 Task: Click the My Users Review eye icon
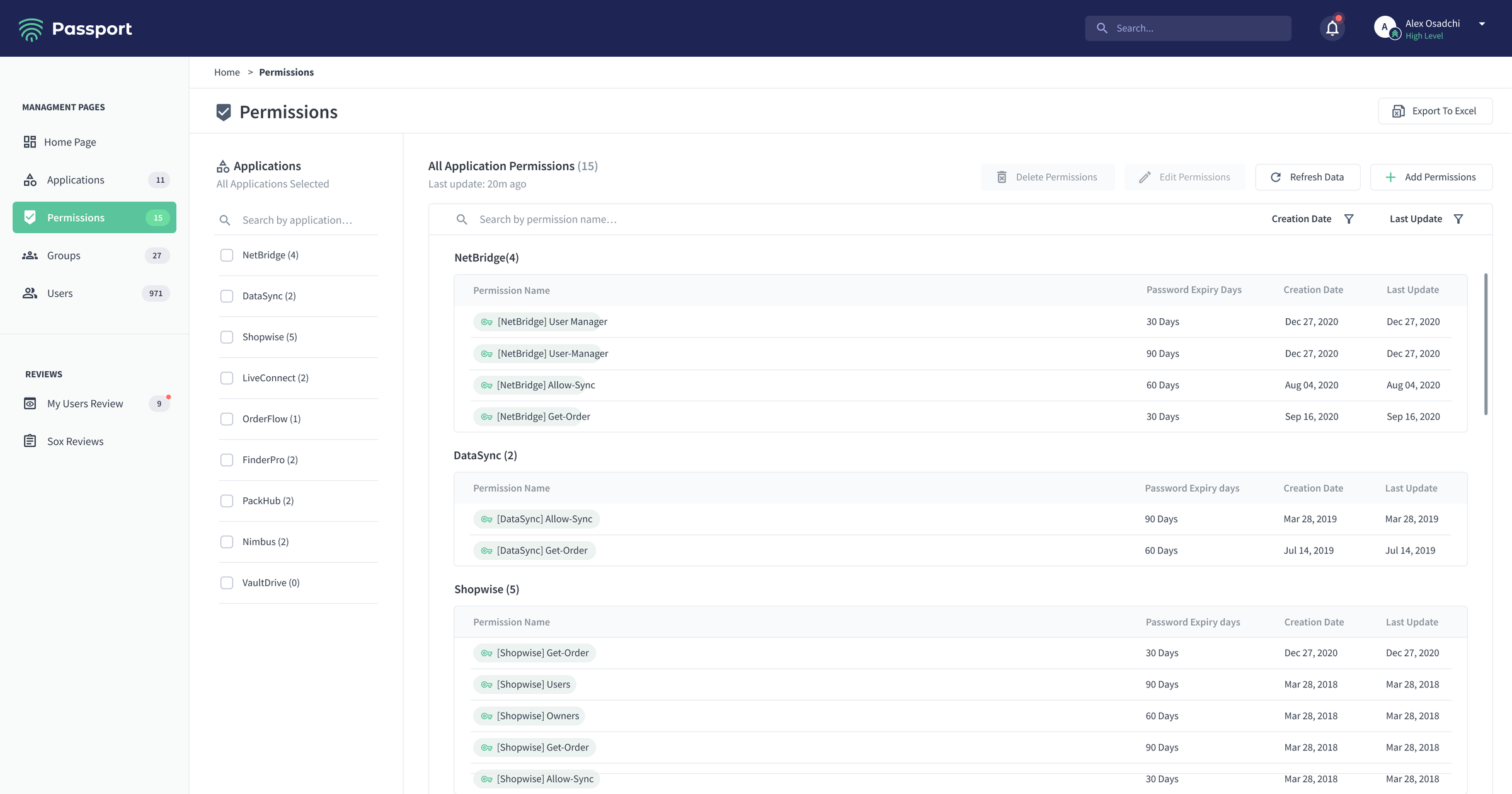click(30, 403)
